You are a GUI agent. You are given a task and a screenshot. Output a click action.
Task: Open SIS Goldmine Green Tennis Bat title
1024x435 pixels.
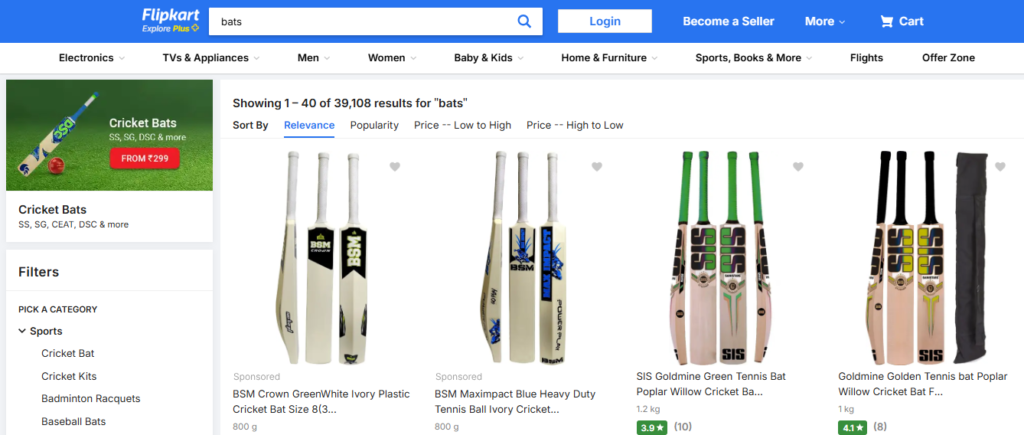point(711,384)
